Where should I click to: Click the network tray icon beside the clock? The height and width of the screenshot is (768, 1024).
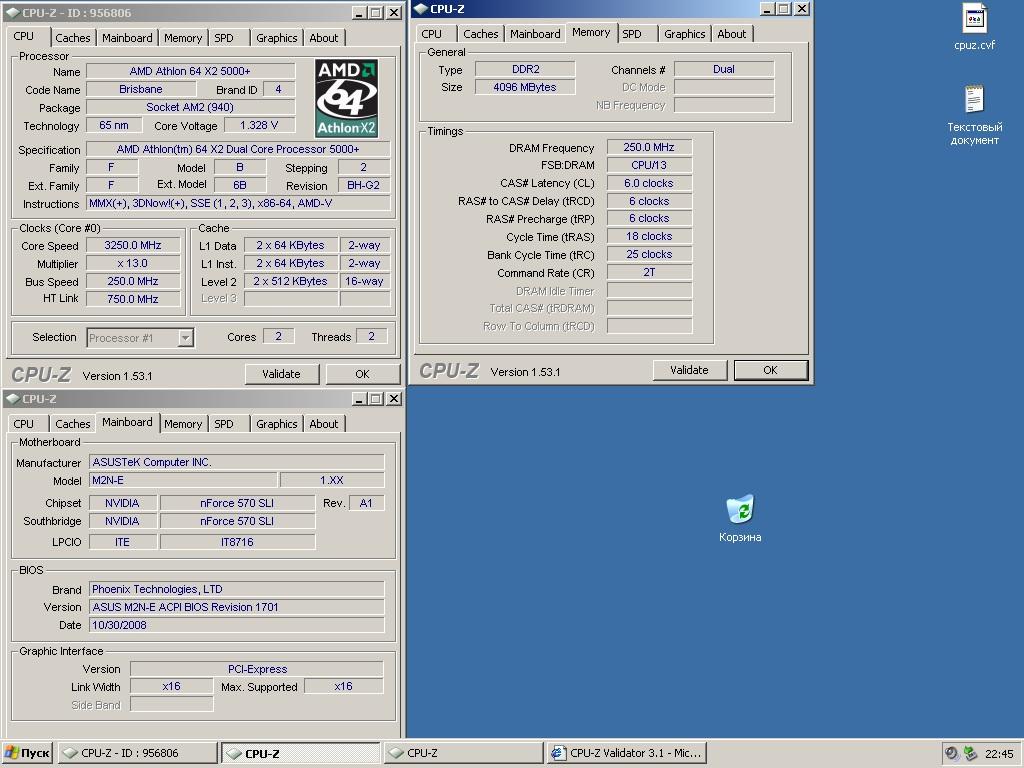click(970, 753)
